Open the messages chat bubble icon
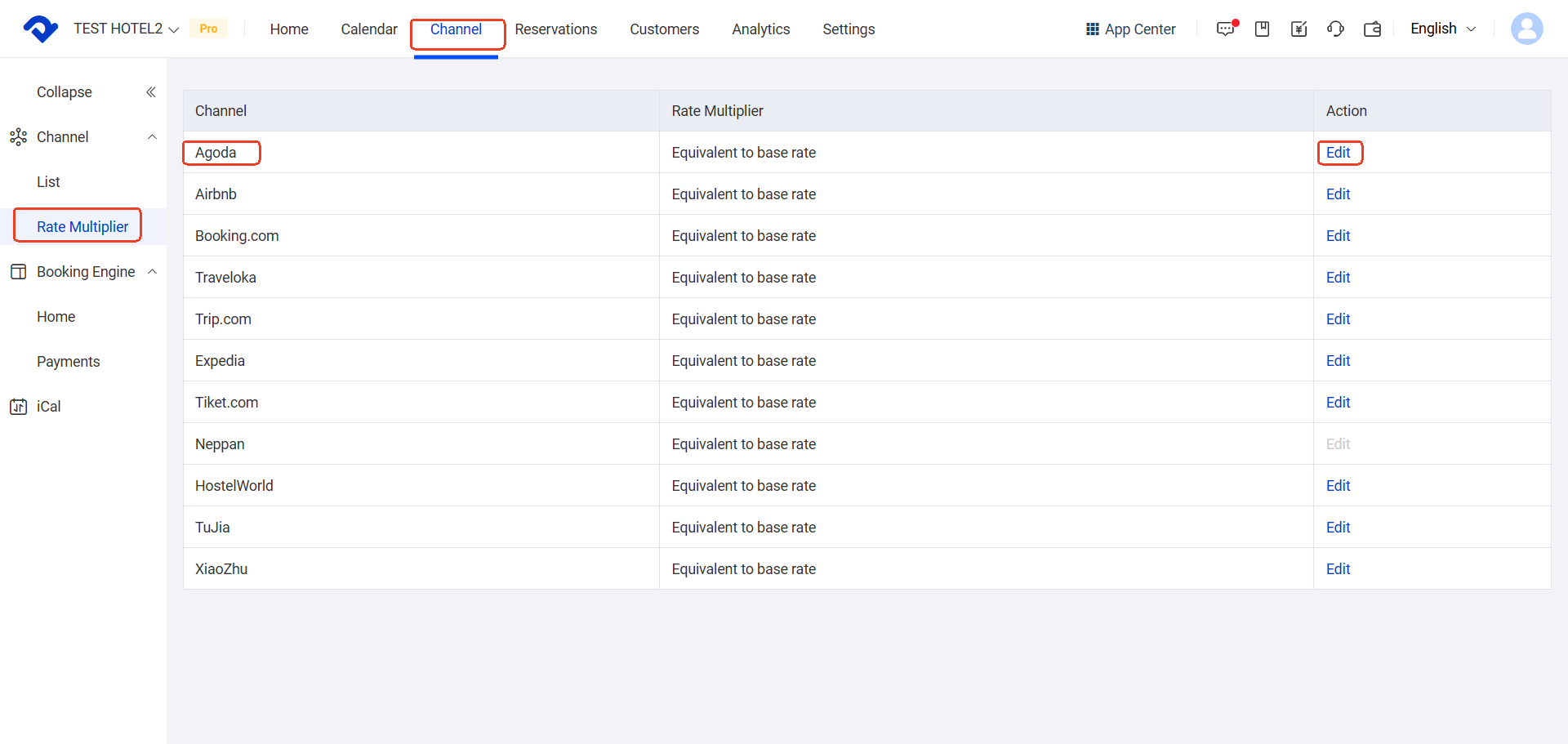Screen dimensions: 1568x744 point(1226,29)
